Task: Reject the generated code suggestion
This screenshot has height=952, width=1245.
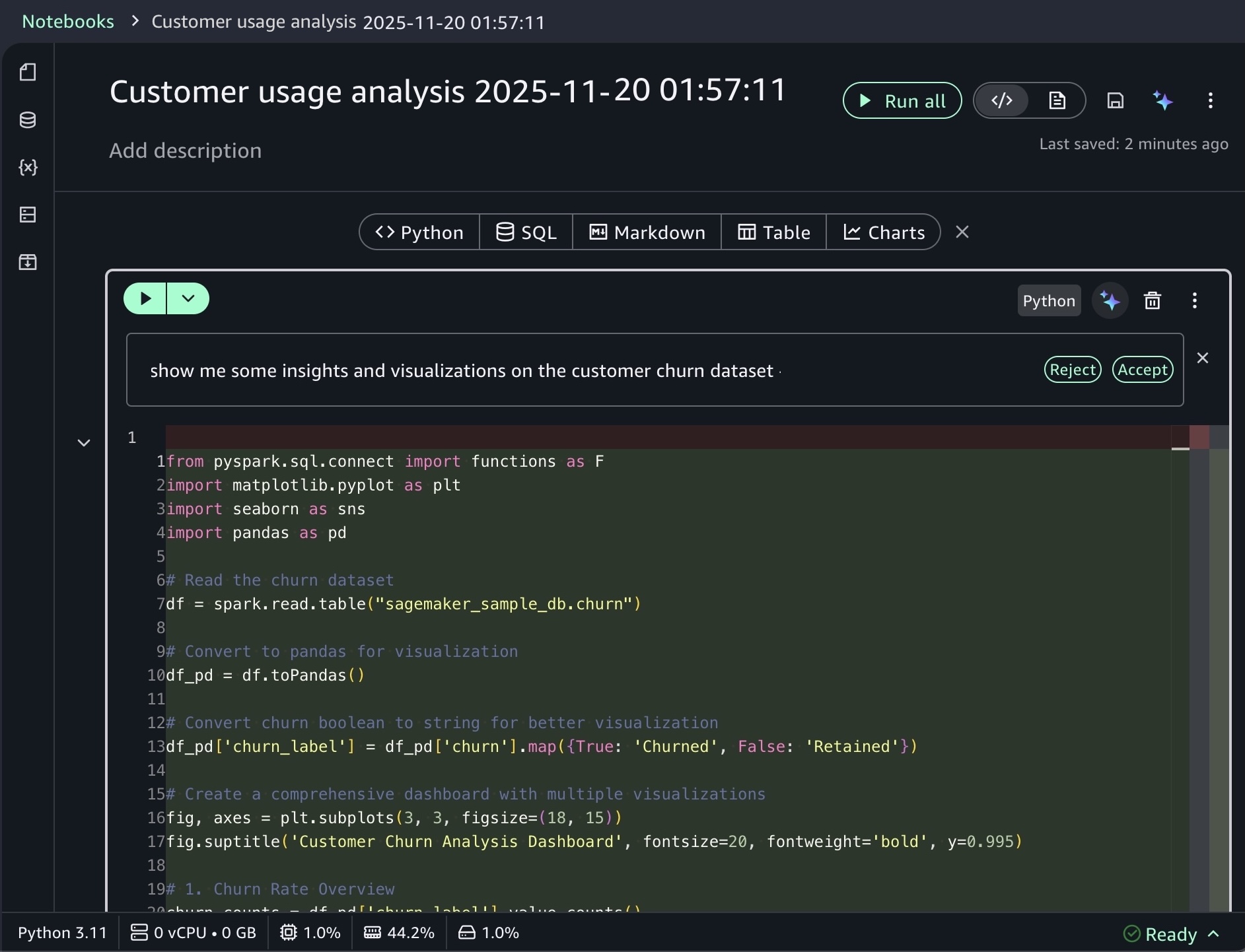Action: coord(1072,370)
